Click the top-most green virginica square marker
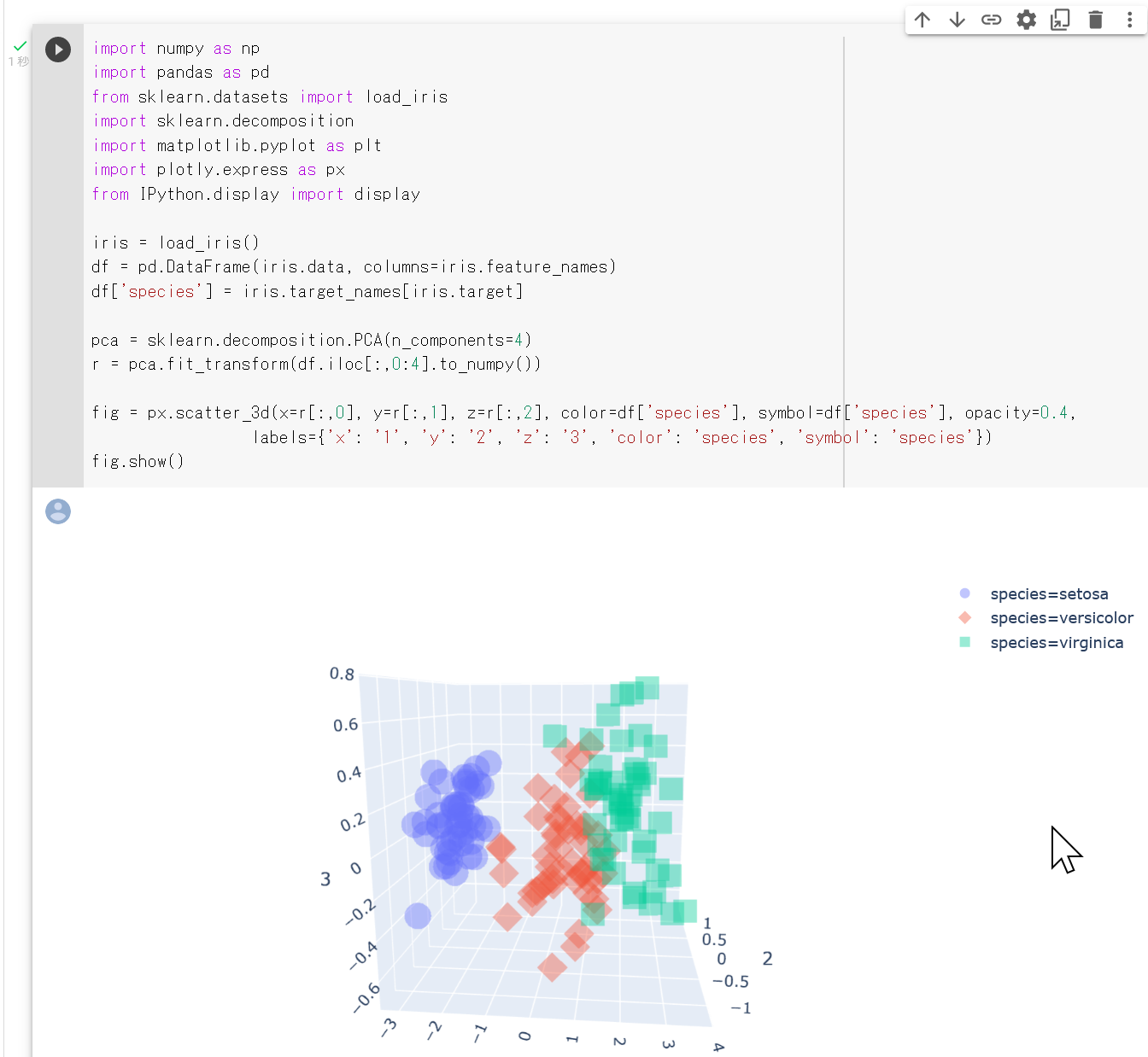 coord(647,687)
